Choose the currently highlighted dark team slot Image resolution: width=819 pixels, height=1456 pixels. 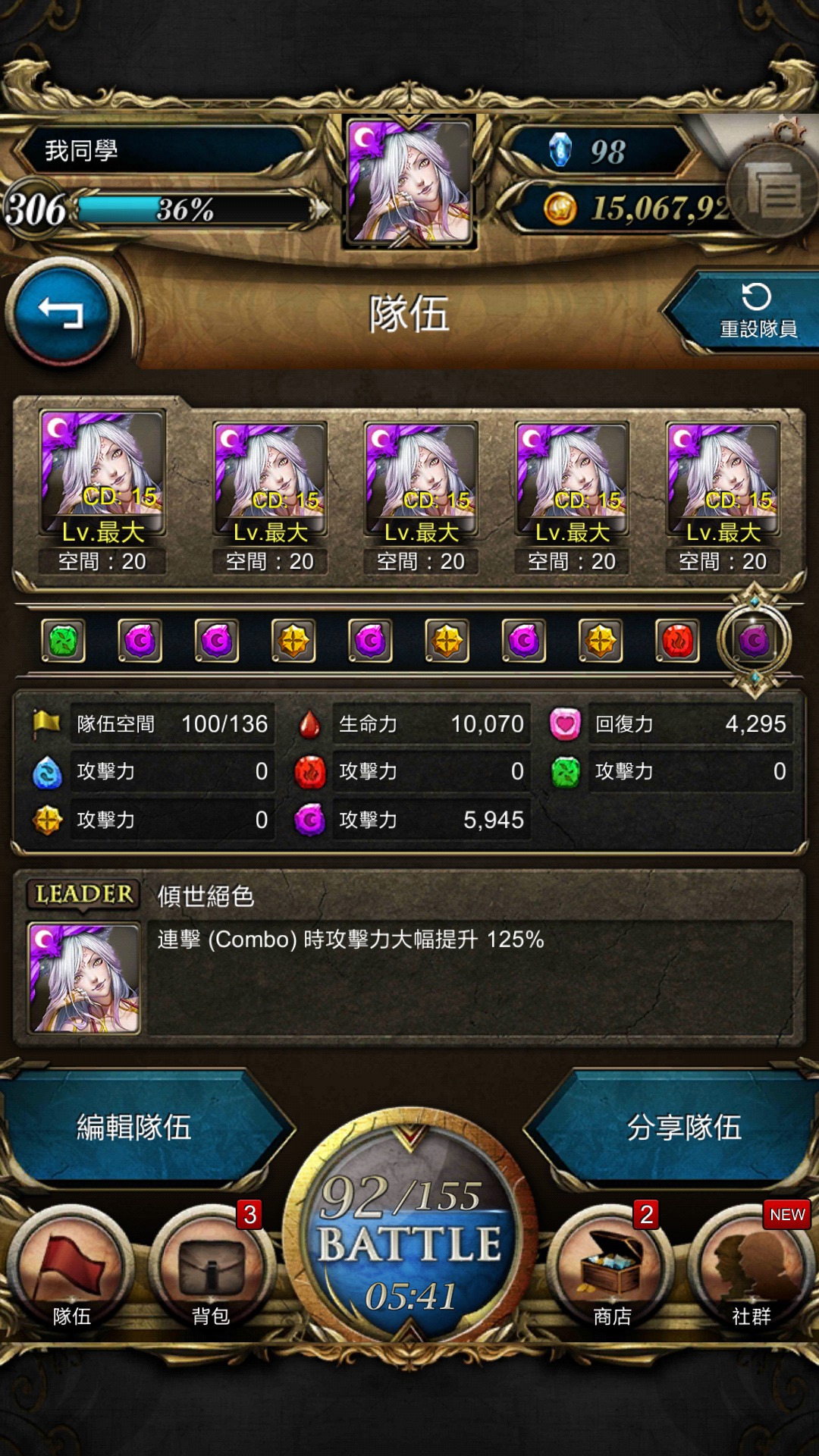(755, 642)
